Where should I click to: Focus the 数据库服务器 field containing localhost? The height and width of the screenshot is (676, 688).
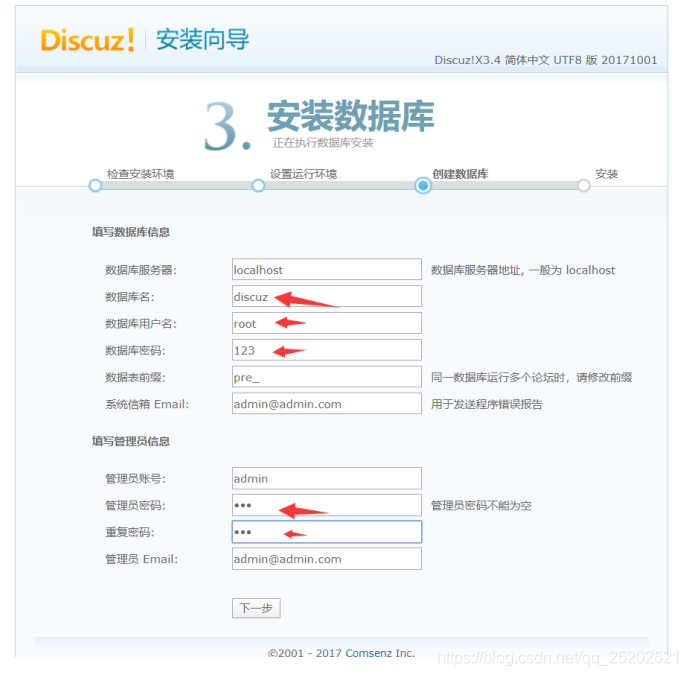click(x=326, y=269)
